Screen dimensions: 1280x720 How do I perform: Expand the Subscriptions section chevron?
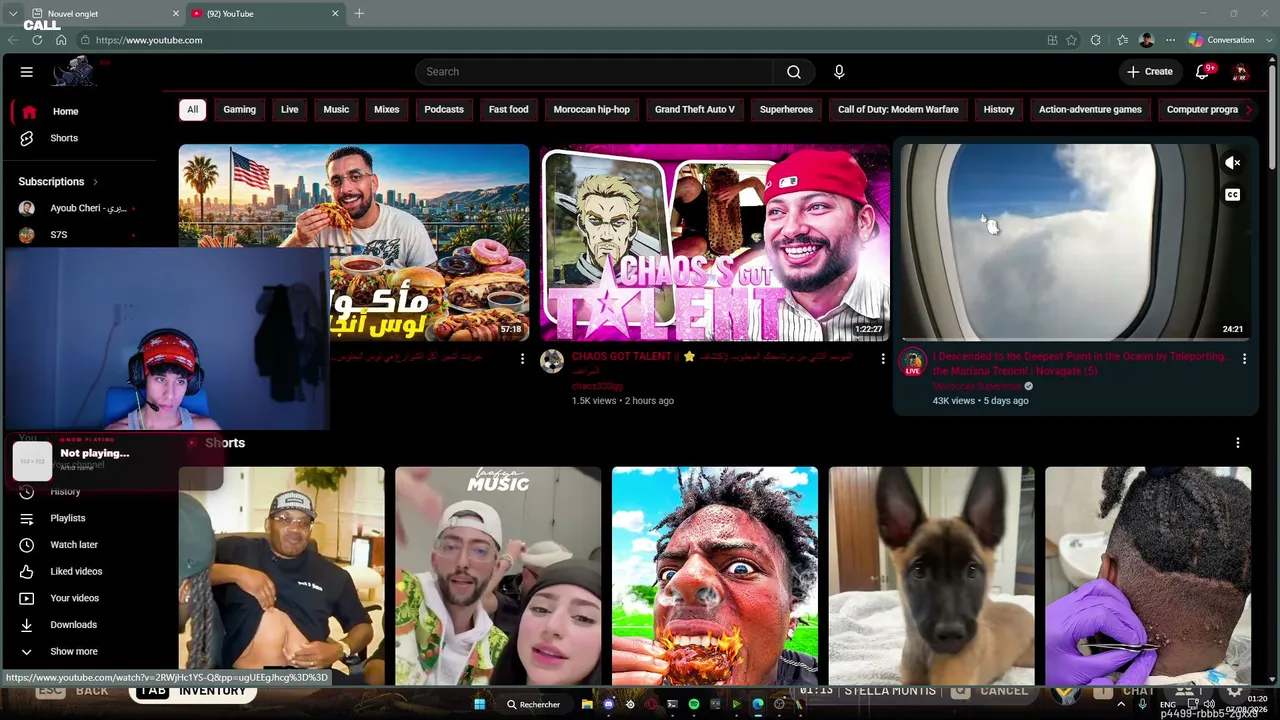pyautogui.click(x=95, y=182)
